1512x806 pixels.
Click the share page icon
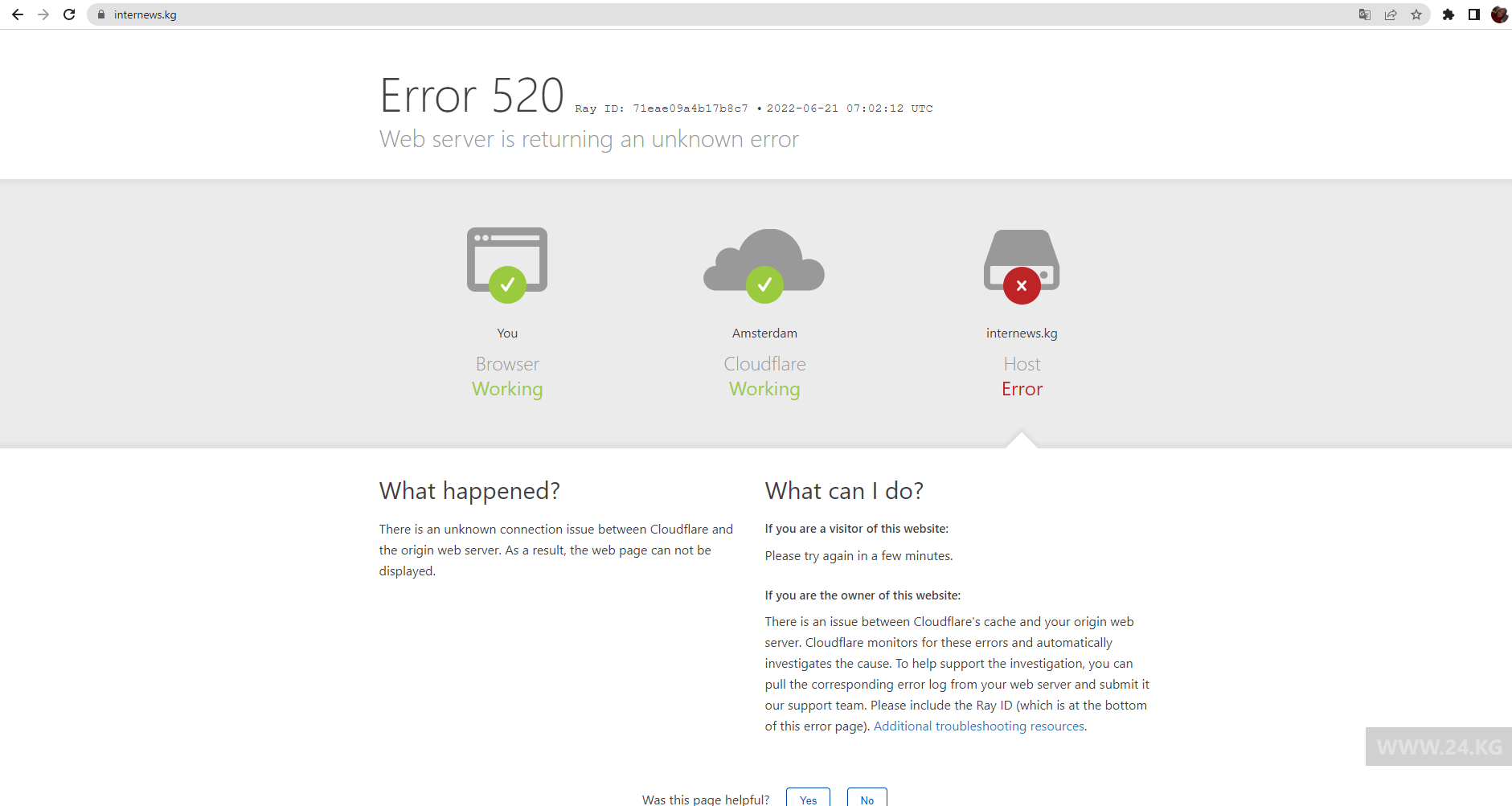(x=1390, y=14)
